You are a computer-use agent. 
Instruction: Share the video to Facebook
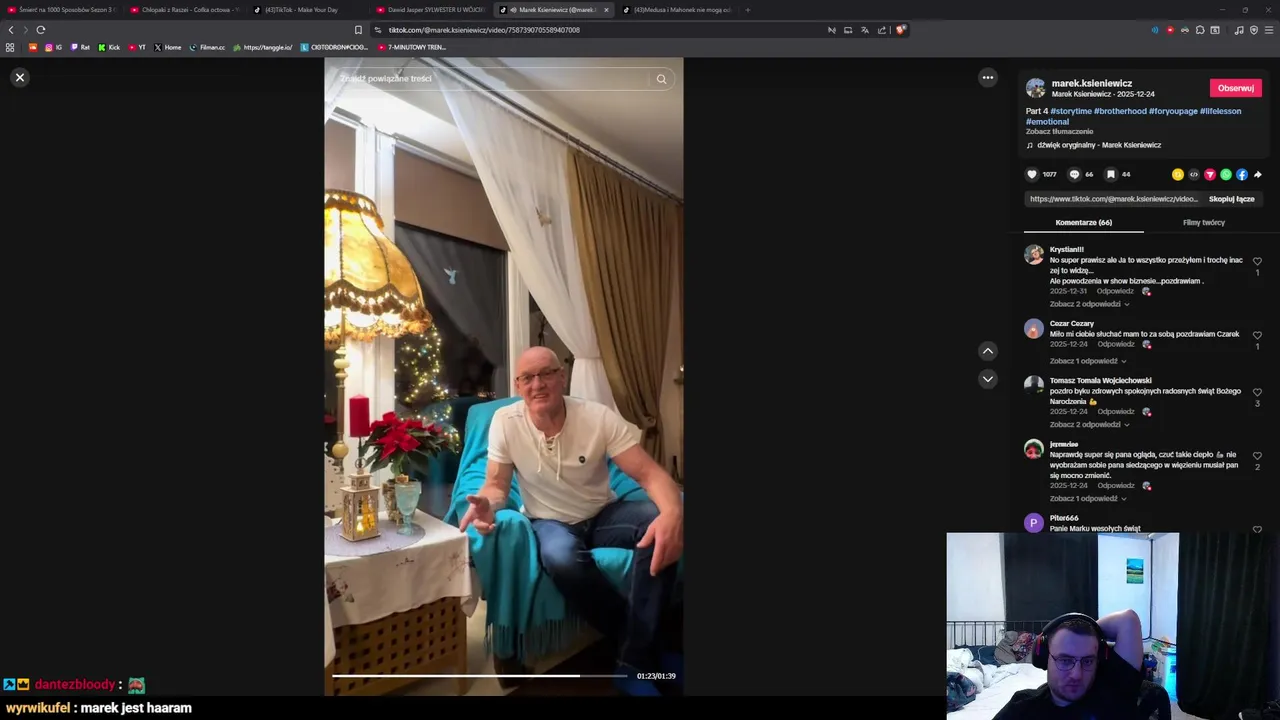click(x=1242, y=174)
